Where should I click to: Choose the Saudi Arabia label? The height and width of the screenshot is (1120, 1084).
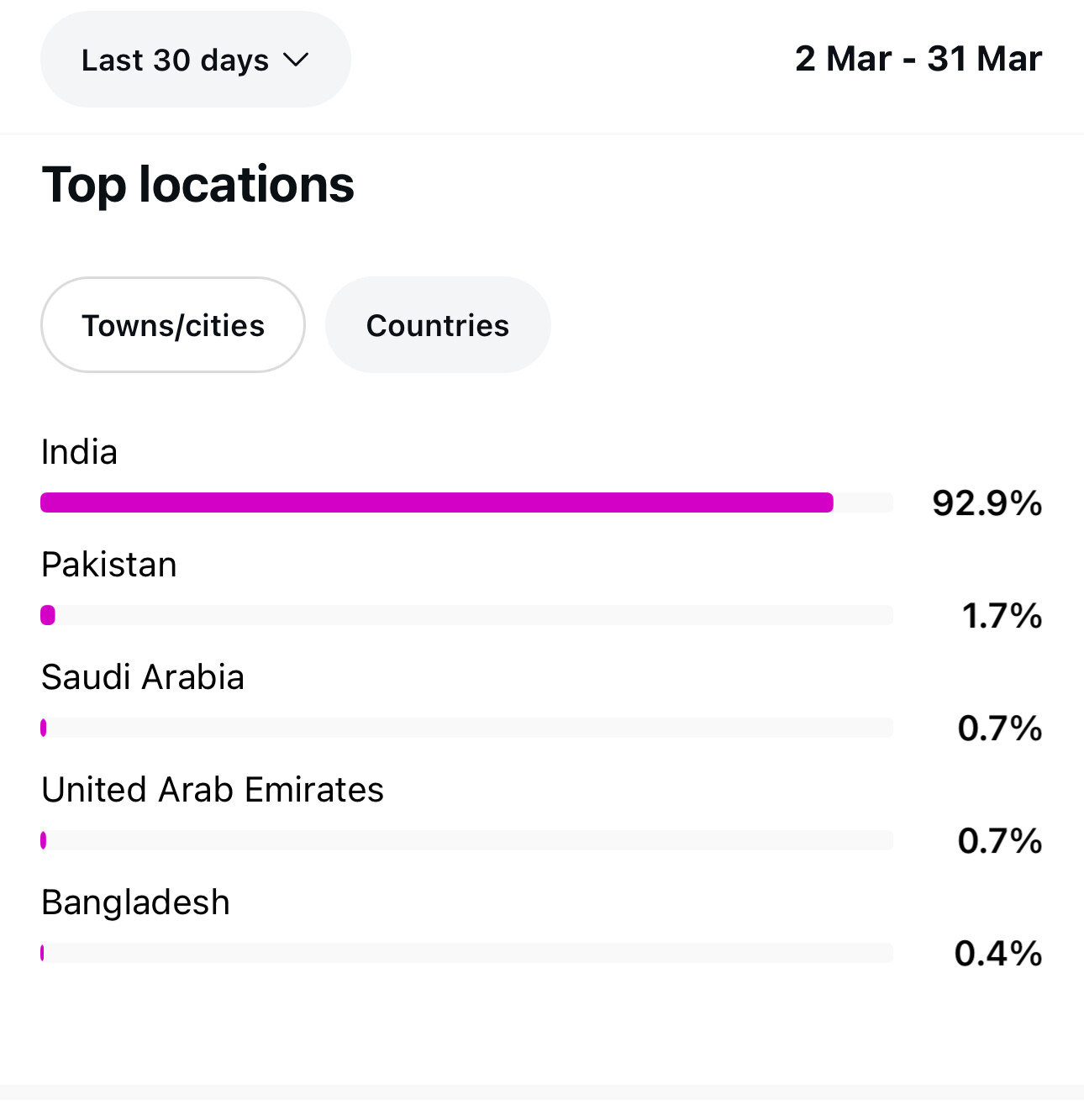click(143, 677)
